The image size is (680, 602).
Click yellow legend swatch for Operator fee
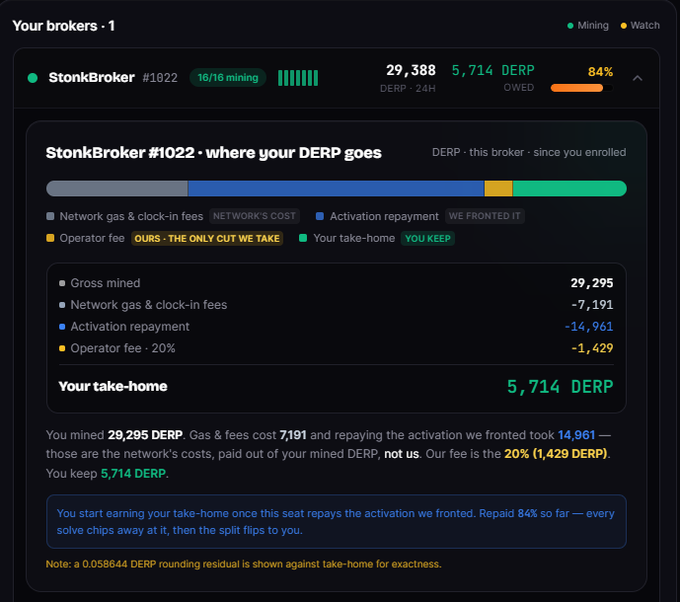point(50,238)
